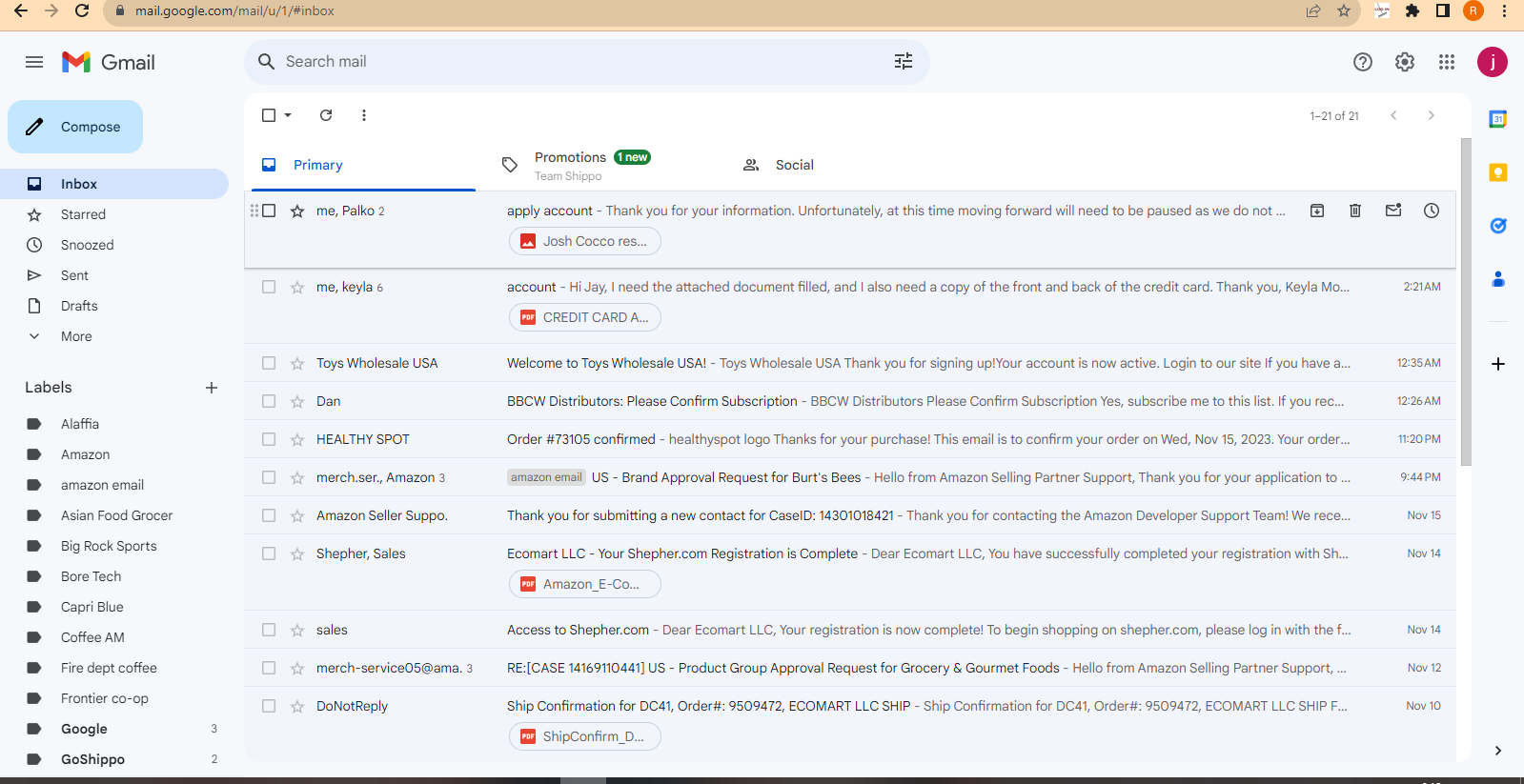Star the me, Palko email
1524x784 pixels.
tap(297, 211)
